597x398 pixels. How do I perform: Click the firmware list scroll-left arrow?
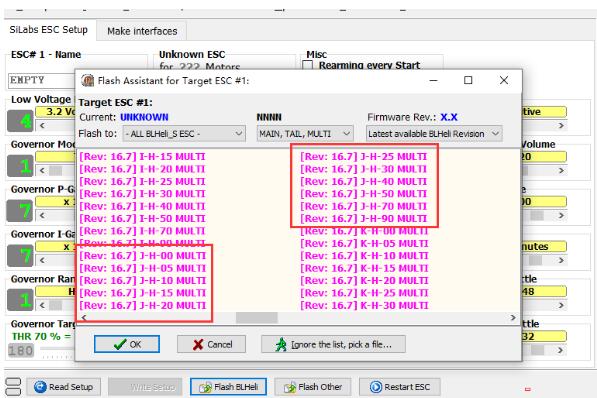pos(84,318)
